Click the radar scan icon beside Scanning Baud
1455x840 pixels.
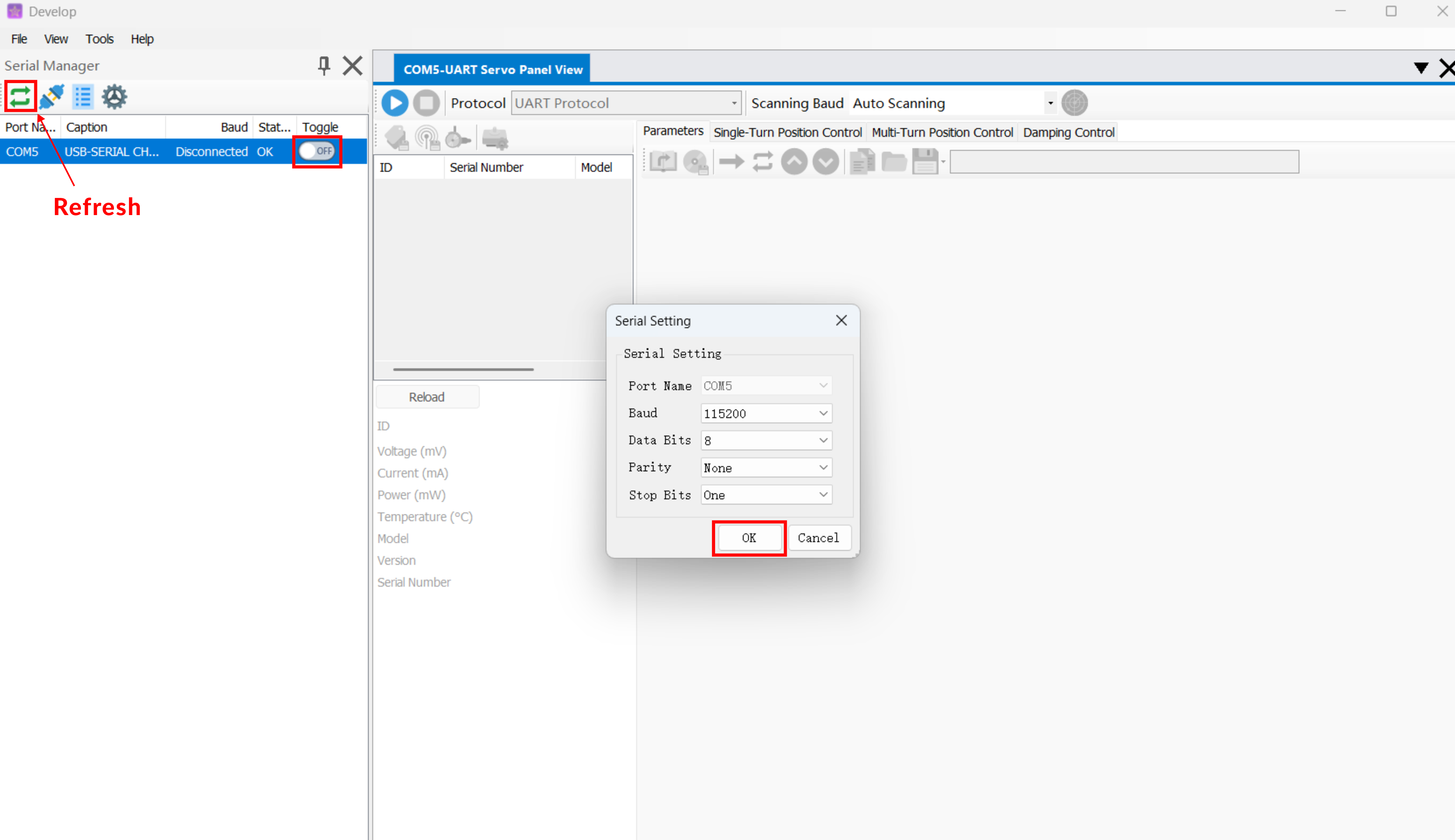1074,103
